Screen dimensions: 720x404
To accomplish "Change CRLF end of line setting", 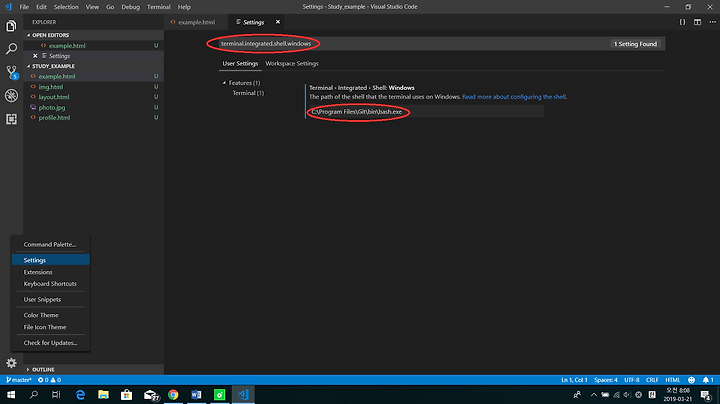I will tap(652, 380).
